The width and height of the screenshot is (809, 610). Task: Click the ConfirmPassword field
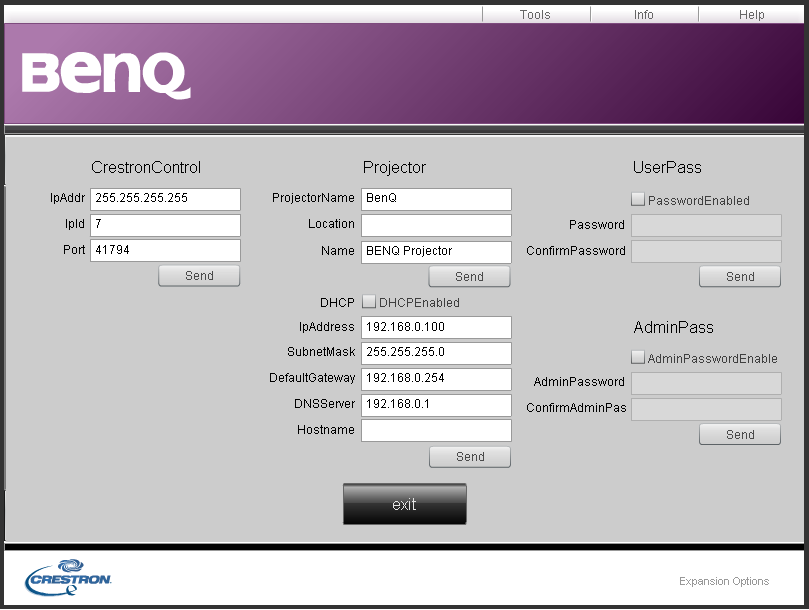tap(706, 251)
